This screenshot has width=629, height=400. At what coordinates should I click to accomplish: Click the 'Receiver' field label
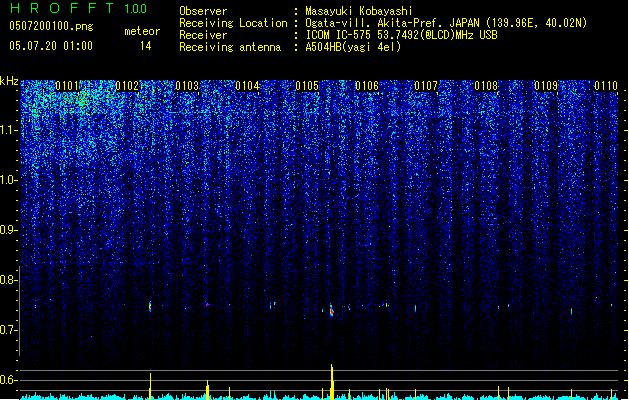[x=203, y=35]
